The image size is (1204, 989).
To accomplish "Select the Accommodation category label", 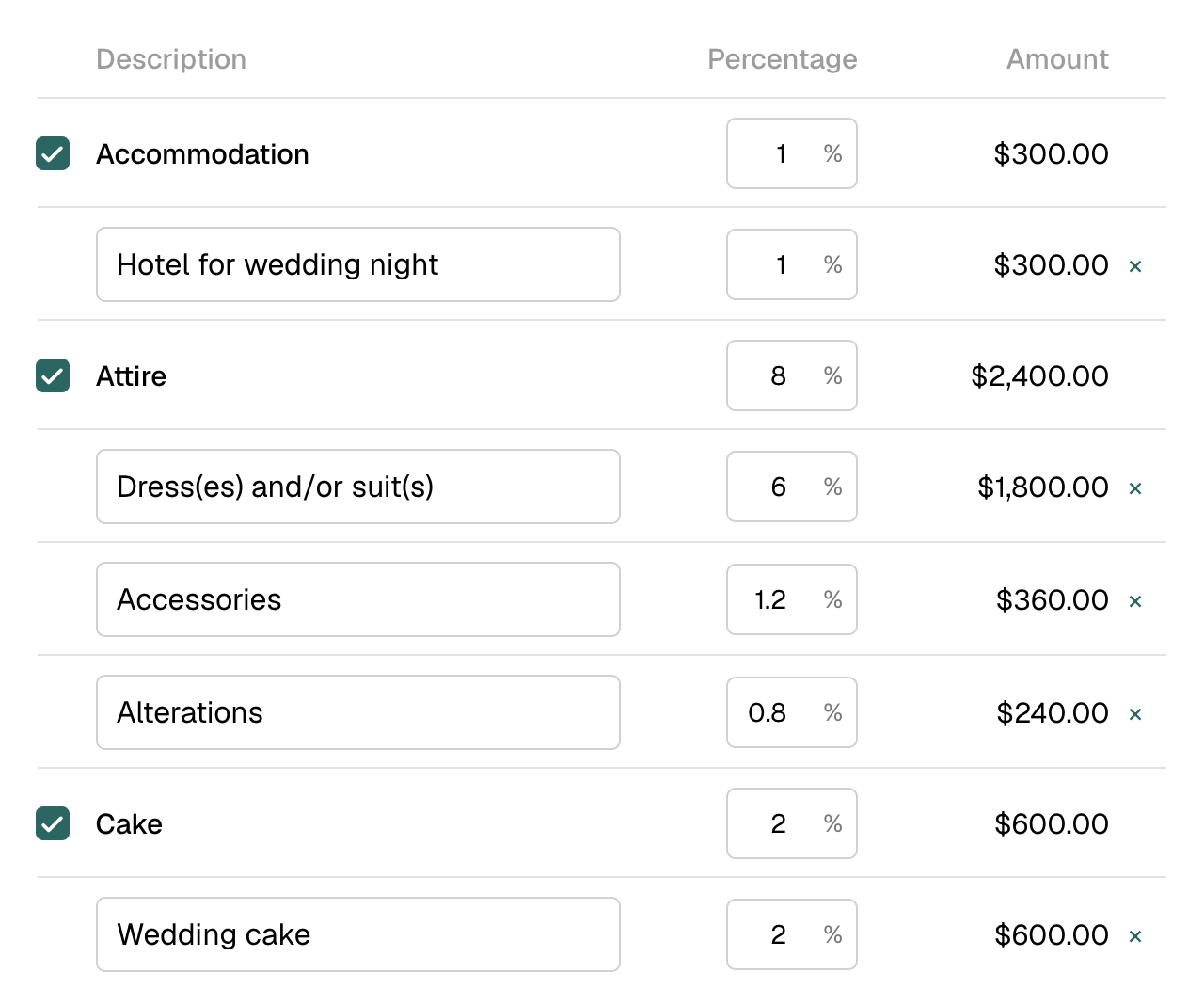I will click(202, 153).
